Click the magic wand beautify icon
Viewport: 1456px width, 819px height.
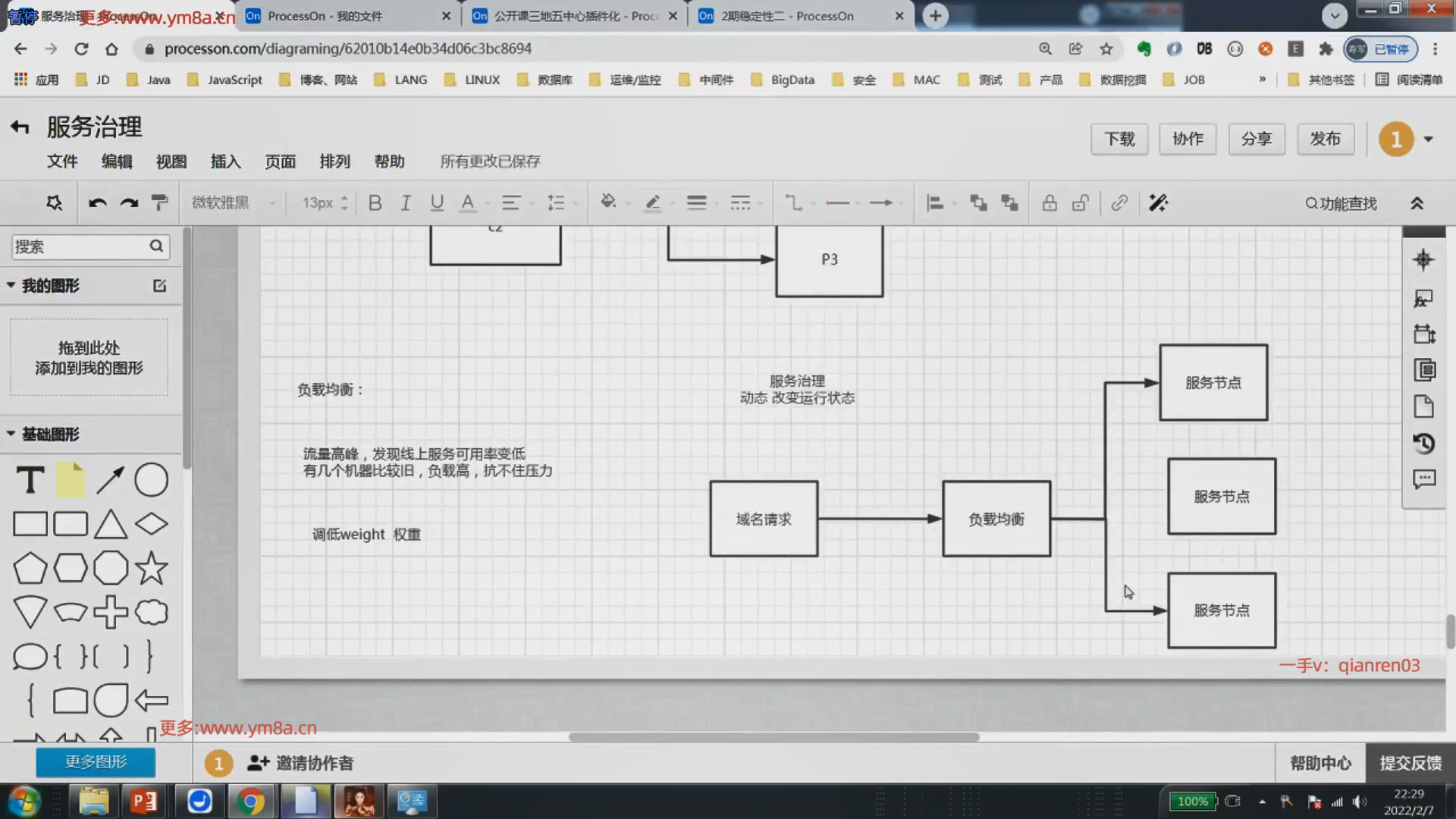click(x=1158, y=203)
